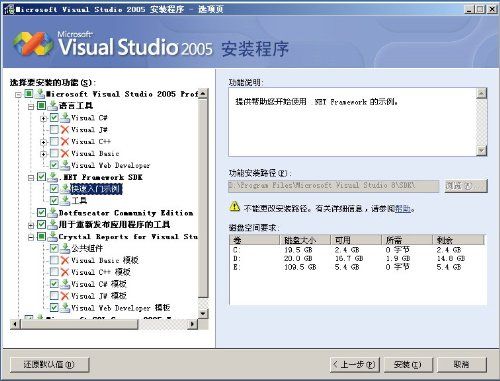This screenshot has height=381, width=500.
Task: Click the feature tree scroll-left arrow
Action: coord(15,324)
